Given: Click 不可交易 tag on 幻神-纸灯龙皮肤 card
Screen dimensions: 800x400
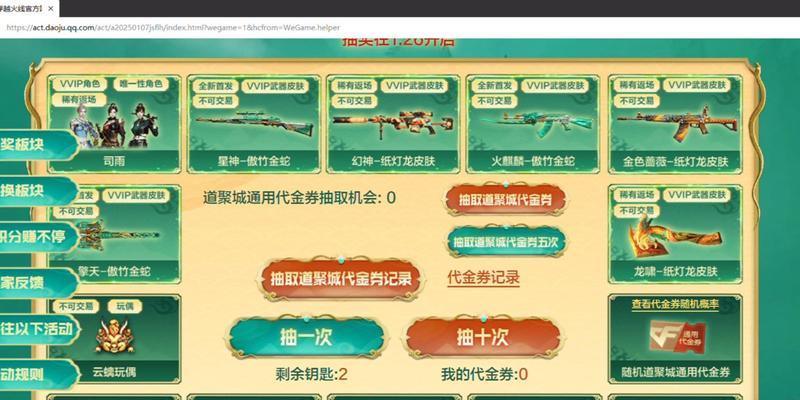Looking at the screenshot, I should 354,101.
